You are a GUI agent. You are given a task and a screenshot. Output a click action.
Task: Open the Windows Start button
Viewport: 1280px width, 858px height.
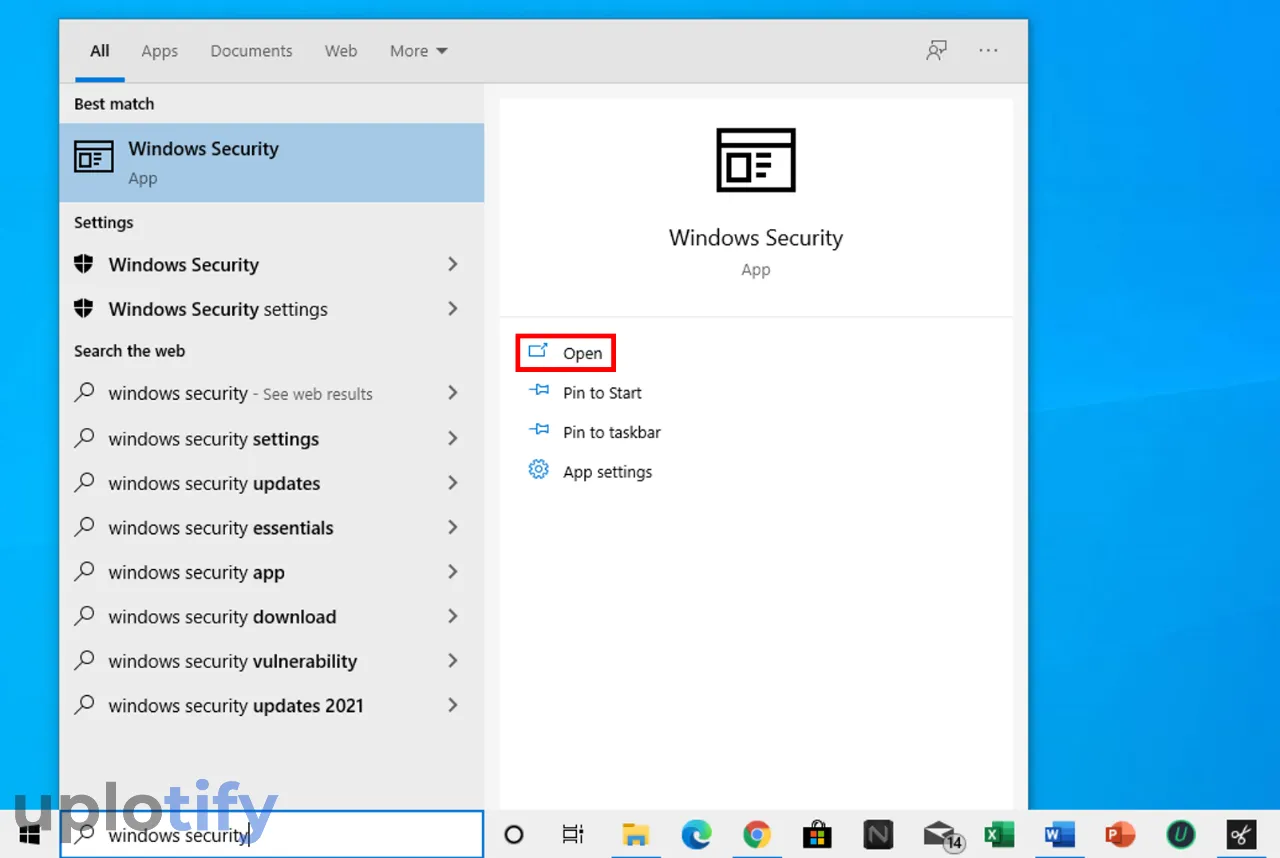point(29,834)
